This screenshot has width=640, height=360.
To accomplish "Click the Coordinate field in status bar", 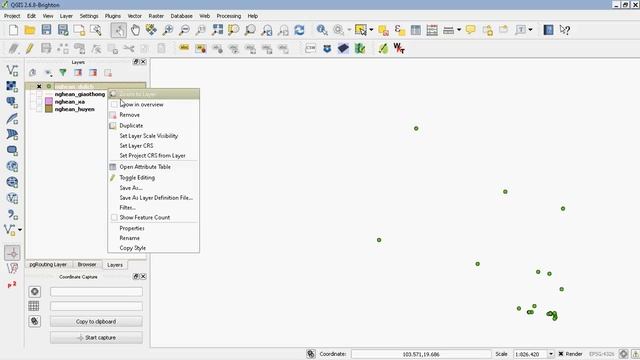I will [x=421, y=354].
